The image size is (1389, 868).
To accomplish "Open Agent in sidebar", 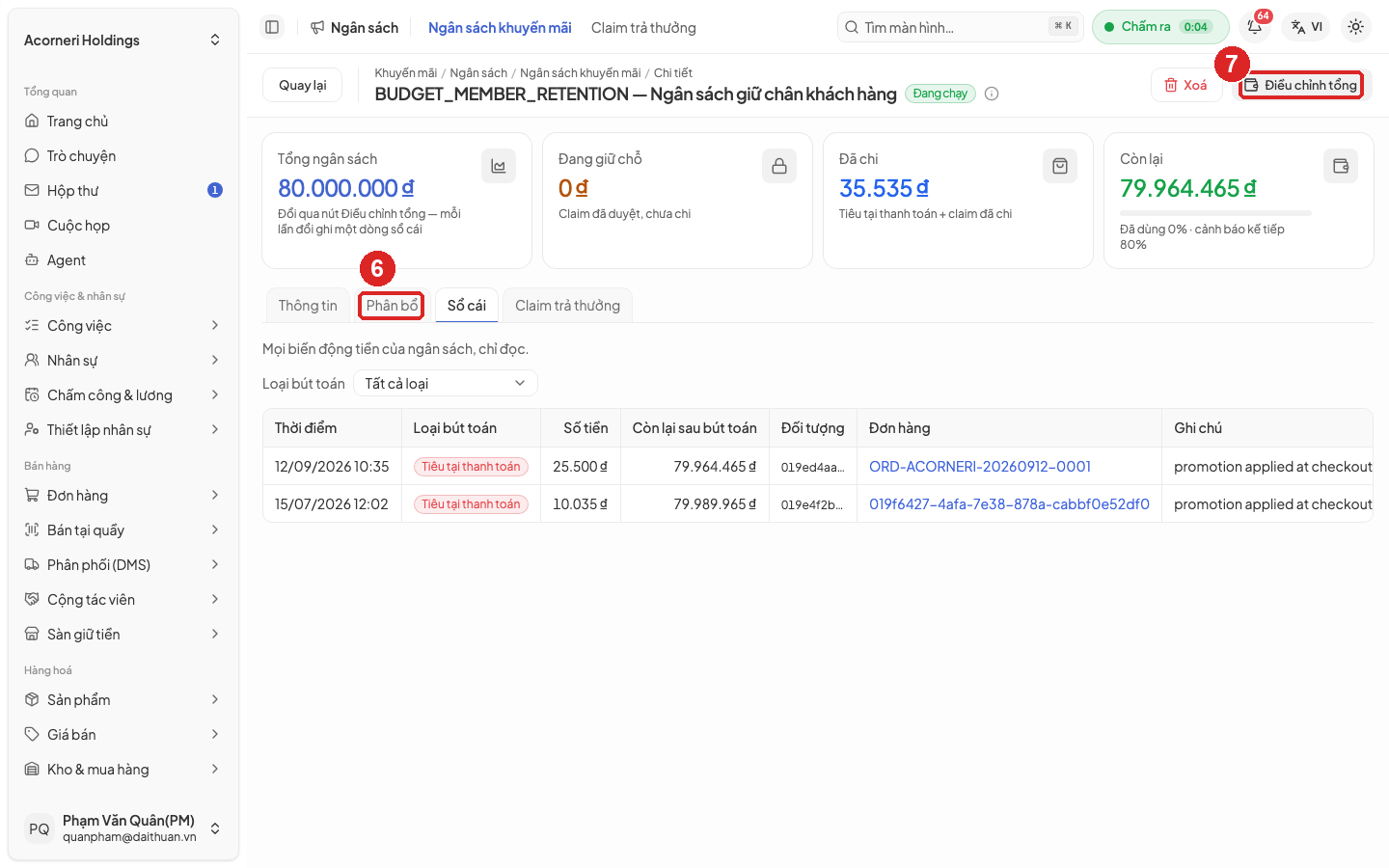I will pyautogui.click(x=123, y=260).
